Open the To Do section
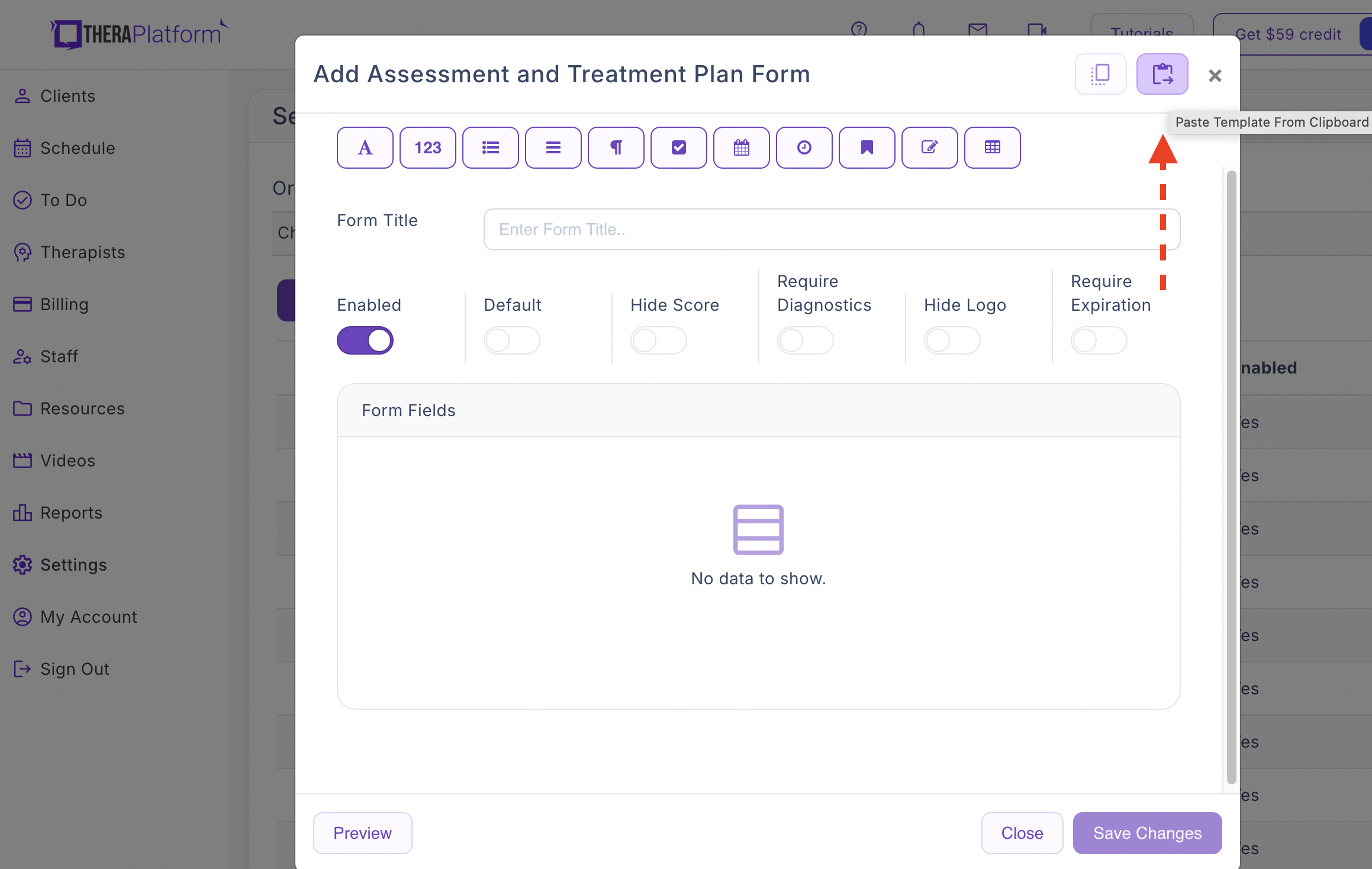The width and height of the screenshot is (1372, 869). tap(50, 200)
